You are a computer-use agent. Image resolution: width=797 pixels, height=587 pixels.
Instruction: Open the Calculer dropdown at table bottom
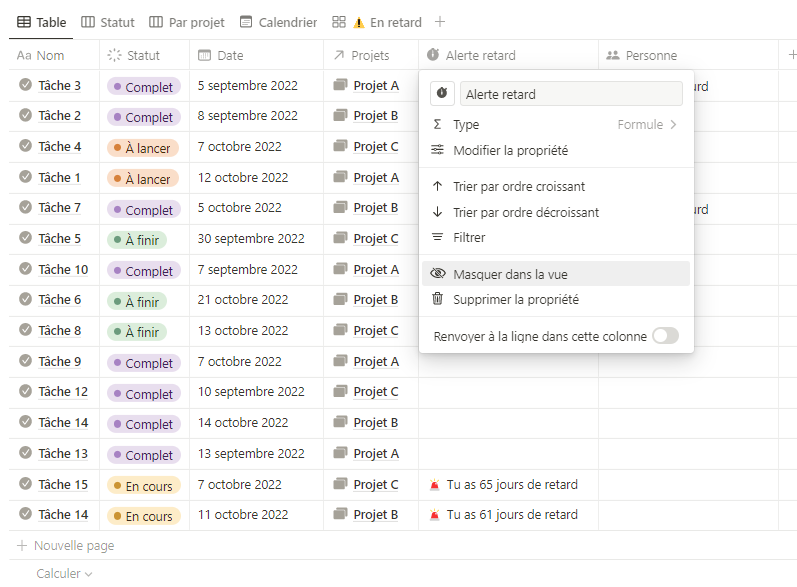click(64, 573)
